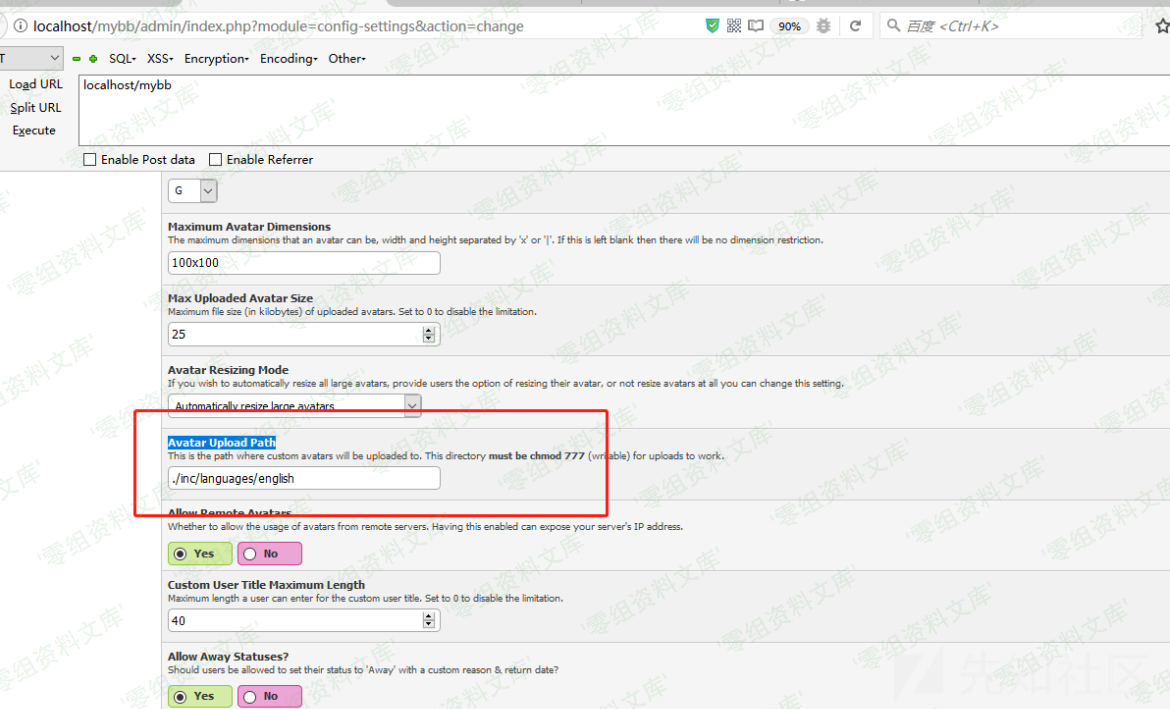Open reader view book icon
1170x709 pixels.
755,26
